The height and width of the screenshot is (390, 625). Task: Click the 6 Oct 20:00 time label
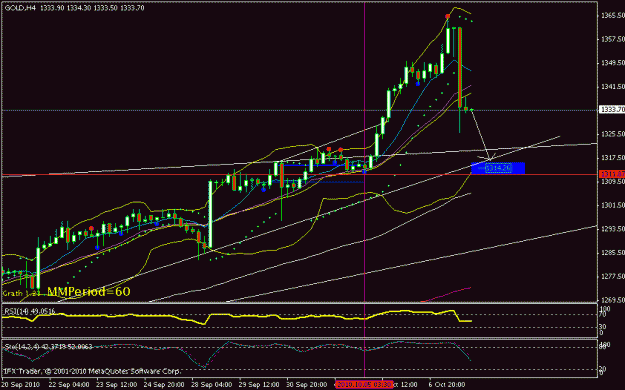pyautogui.click(x=447, y=385)
